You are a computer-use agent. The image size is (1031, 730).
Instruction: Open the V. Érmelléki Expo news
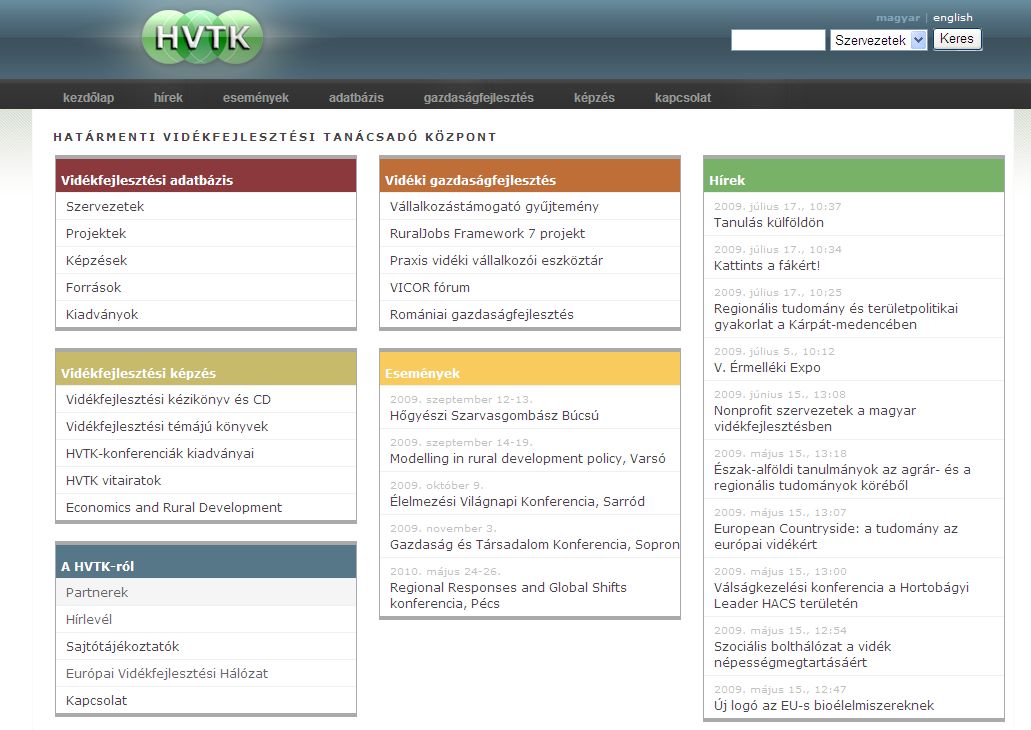coord(767,368)
